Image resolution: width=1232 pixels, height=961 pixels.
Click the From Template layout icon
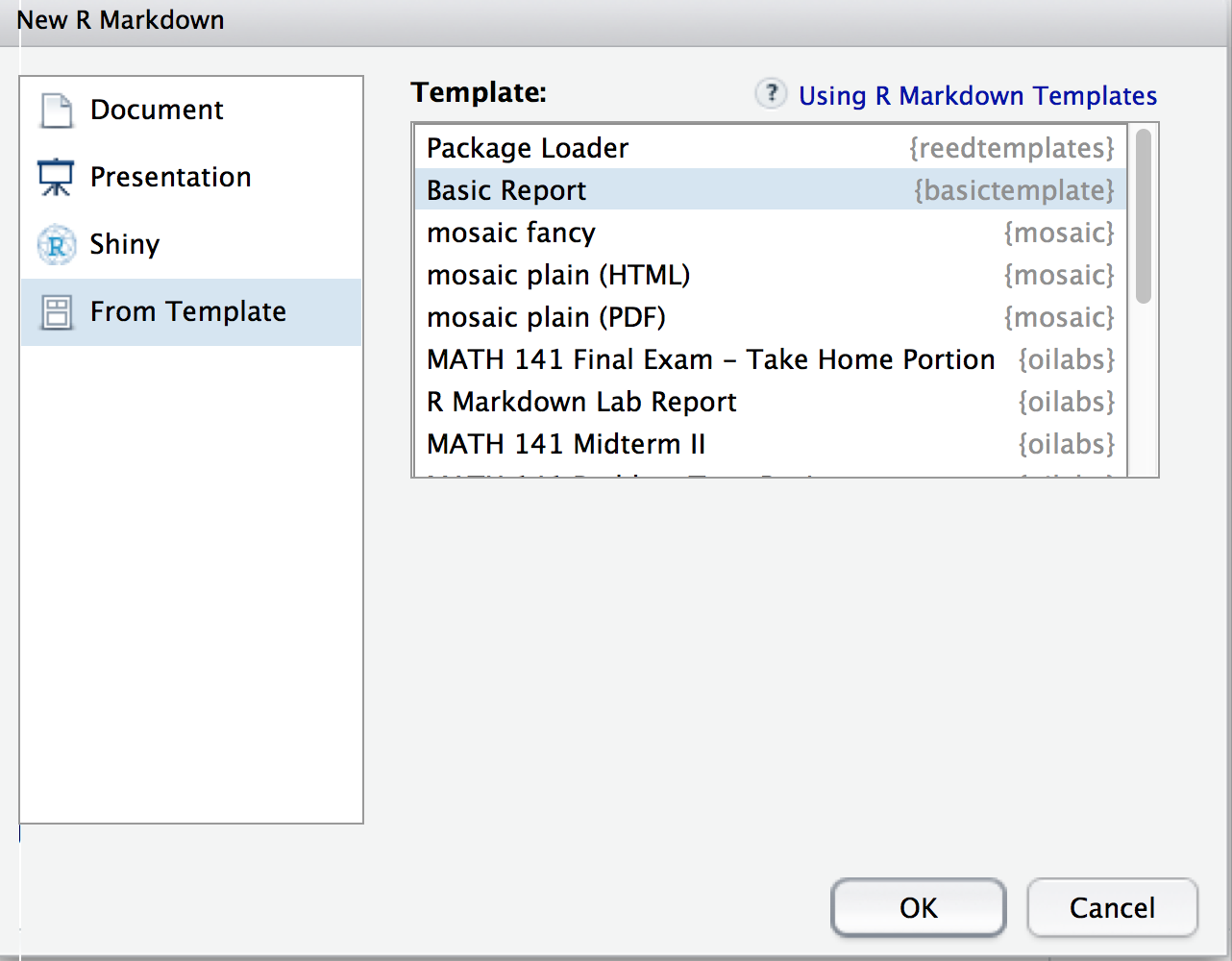[57, 312]
